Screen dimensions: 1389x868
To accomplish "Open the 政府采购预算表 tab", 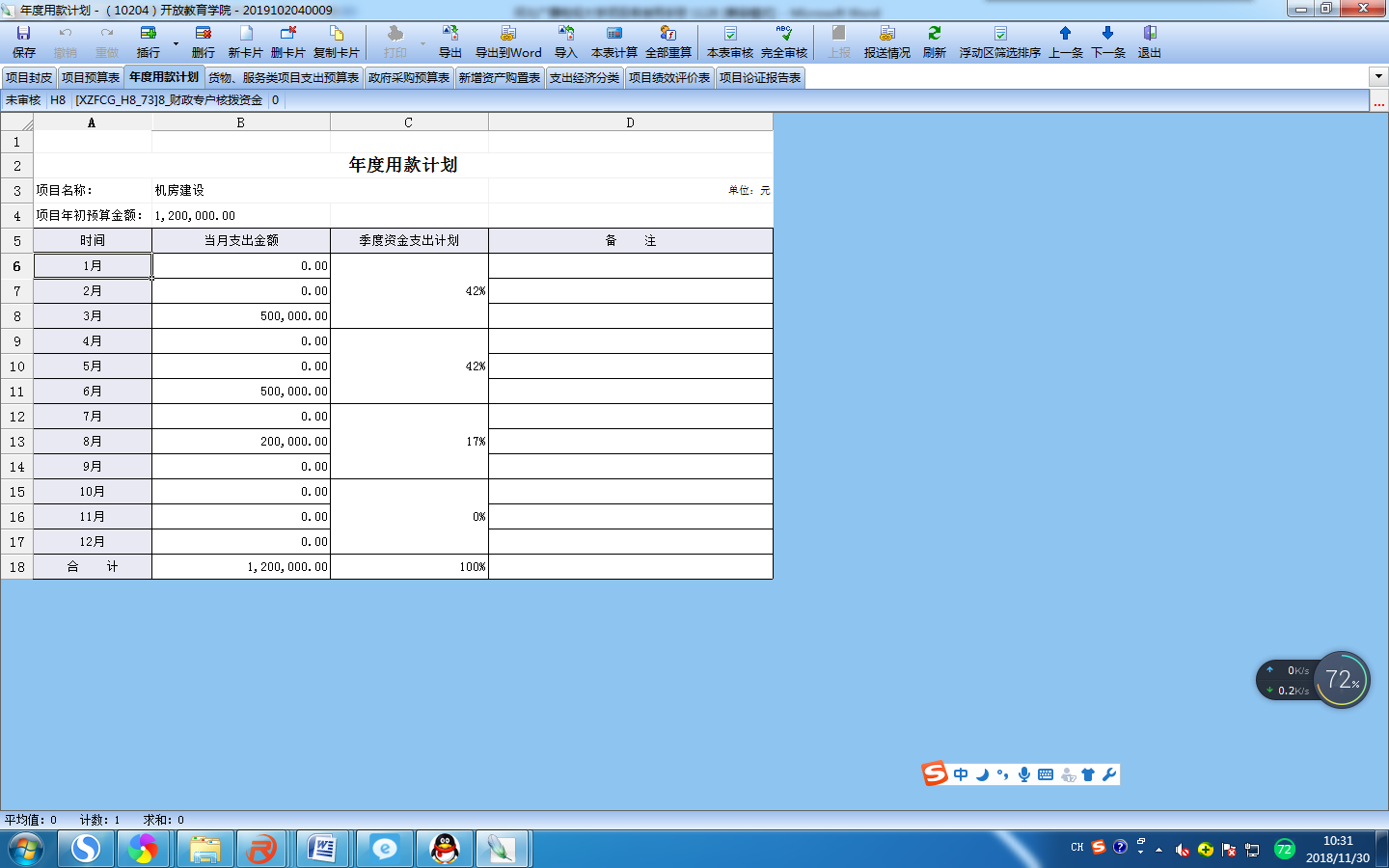I will tap(409, 78).
